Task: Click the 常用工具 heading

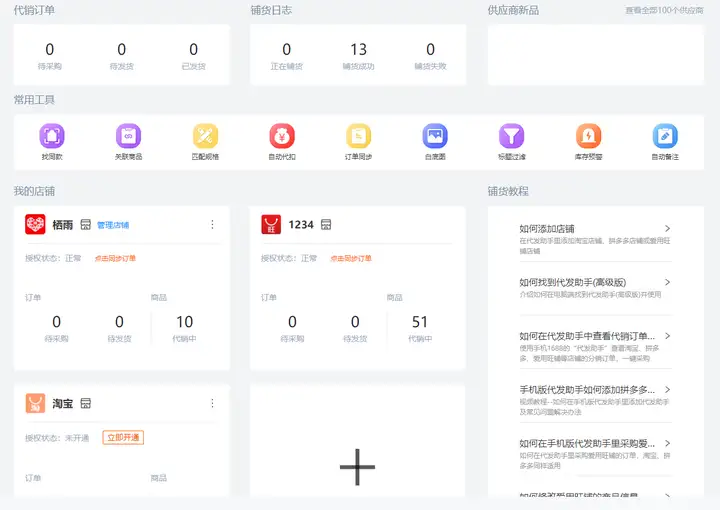Action: (34, 100)
